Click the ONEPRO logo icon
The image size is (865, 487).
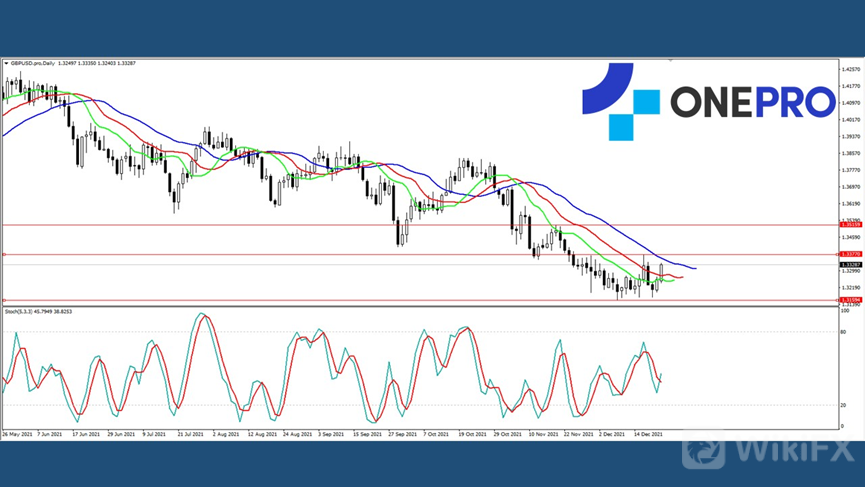coord(620,101)
